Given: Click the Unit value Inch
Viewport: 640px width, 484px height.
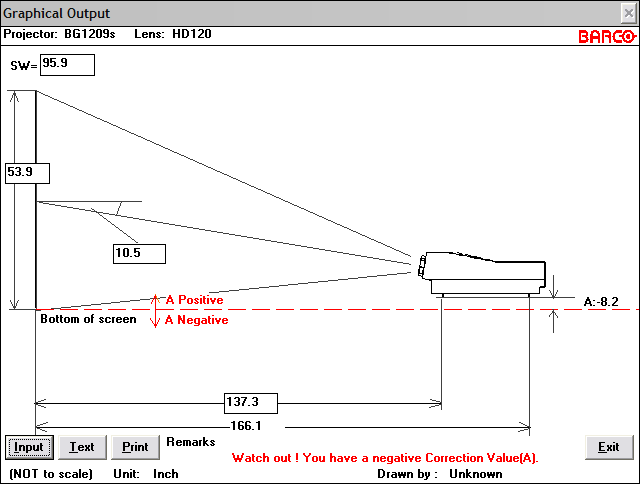Looking at the screenshot, I should point(166,474).
